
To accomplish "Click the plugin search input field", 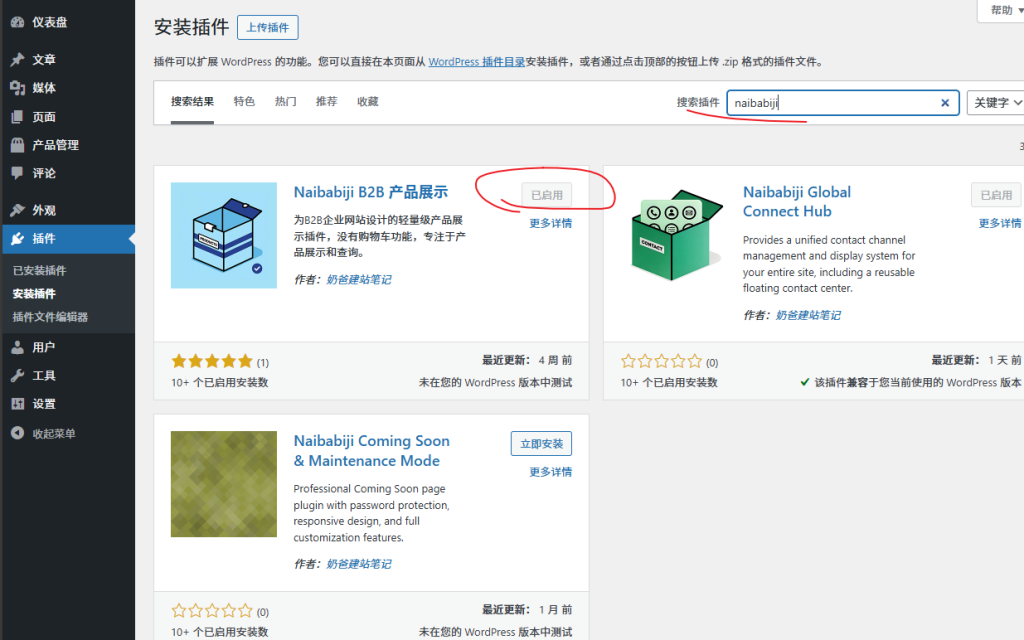I will point(832,103).
